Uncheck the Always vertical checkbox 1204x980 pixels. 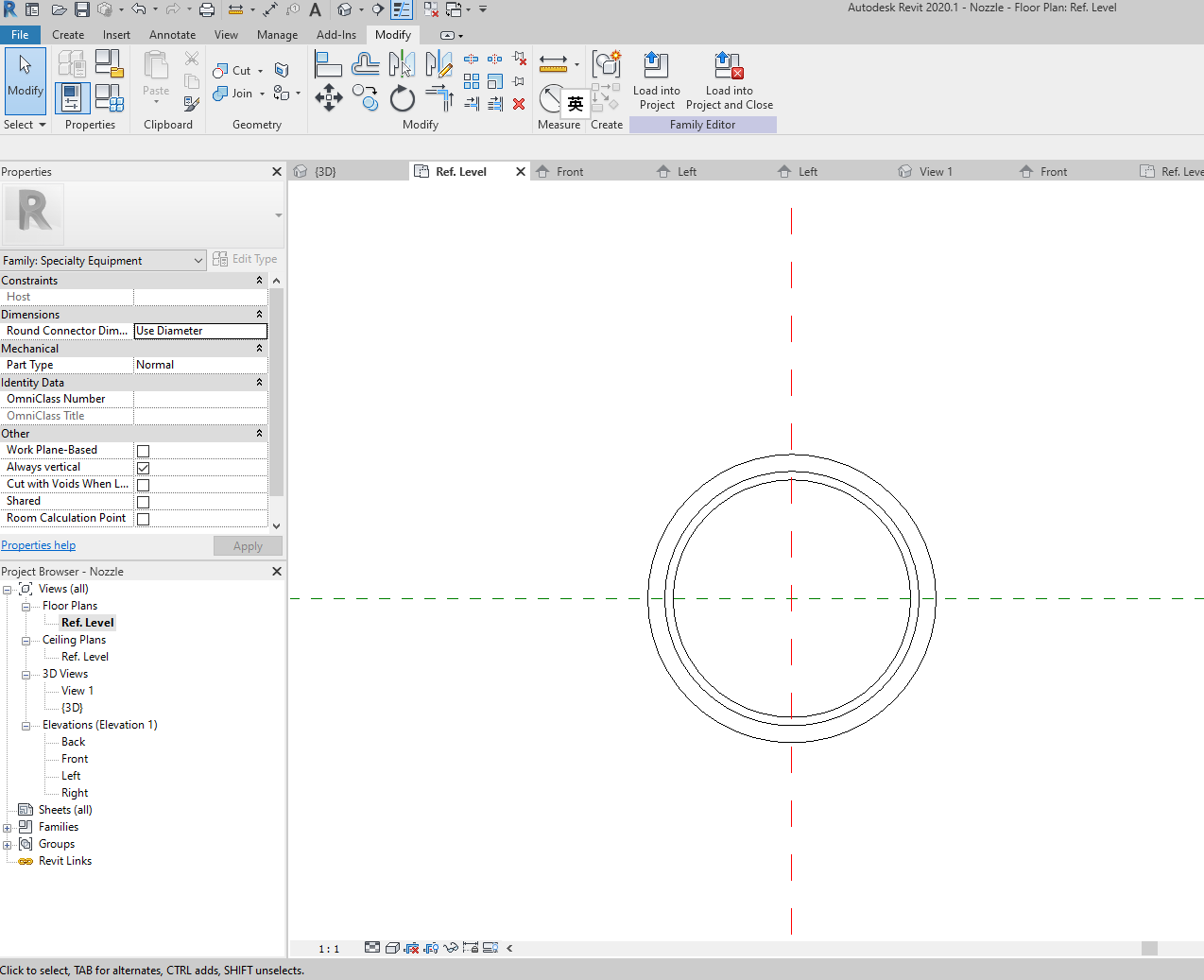click(143, 467)
